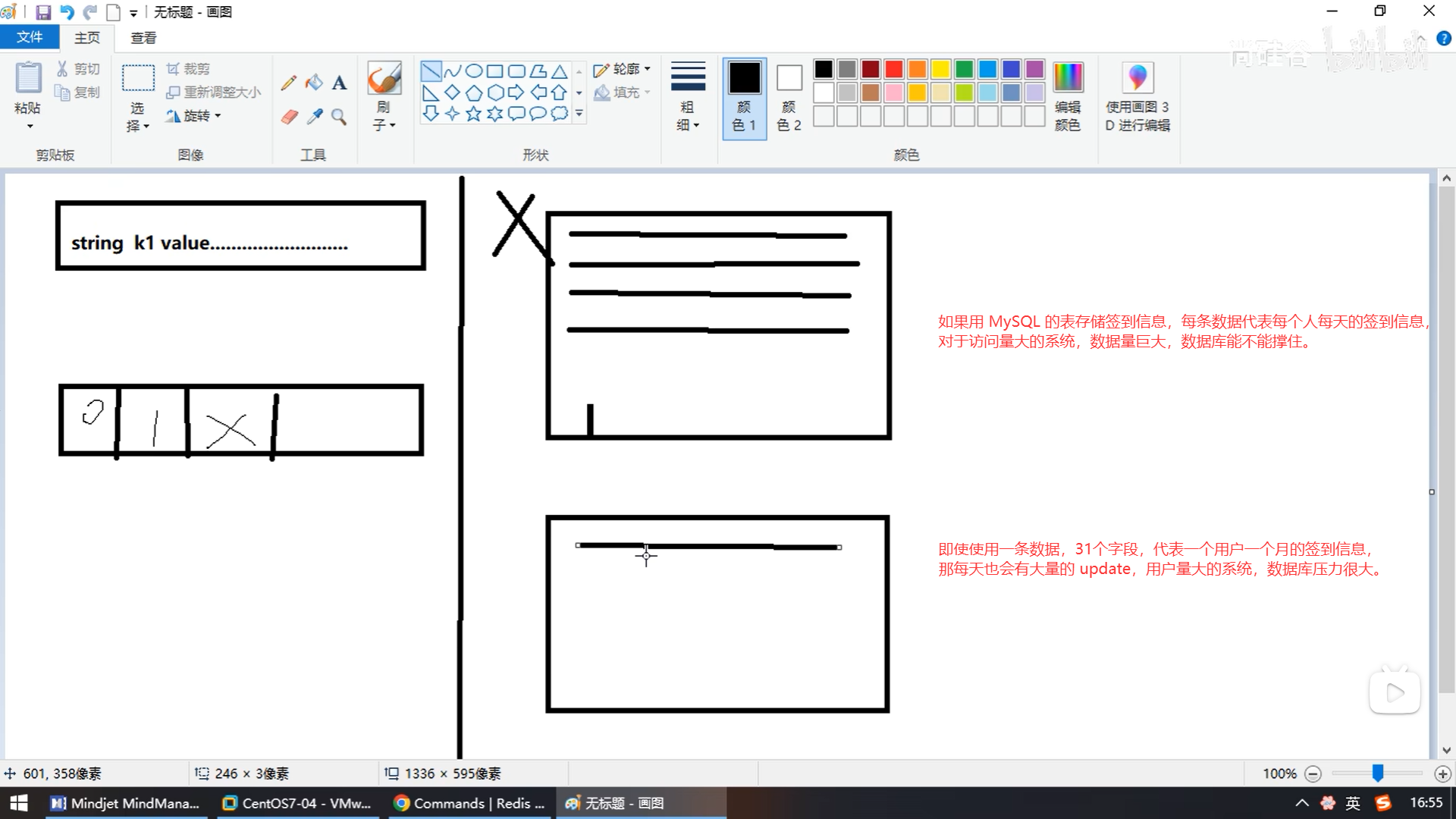Click the zoom in plus button
The image size is (1456, 819).
[x=1442, y=773]
